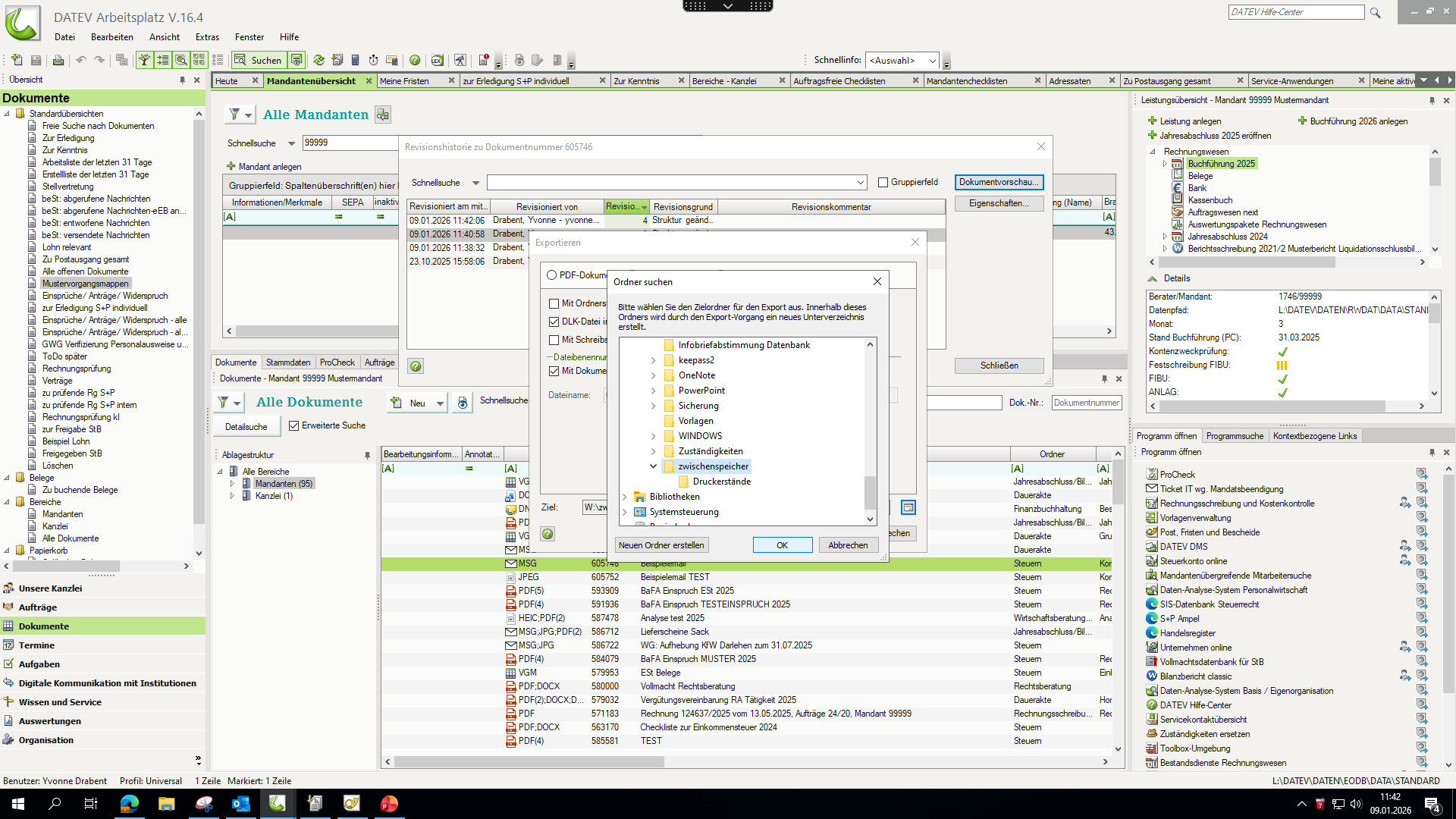
Task: Switch to the Meine Fristen tab
Action: click(404, 81)
